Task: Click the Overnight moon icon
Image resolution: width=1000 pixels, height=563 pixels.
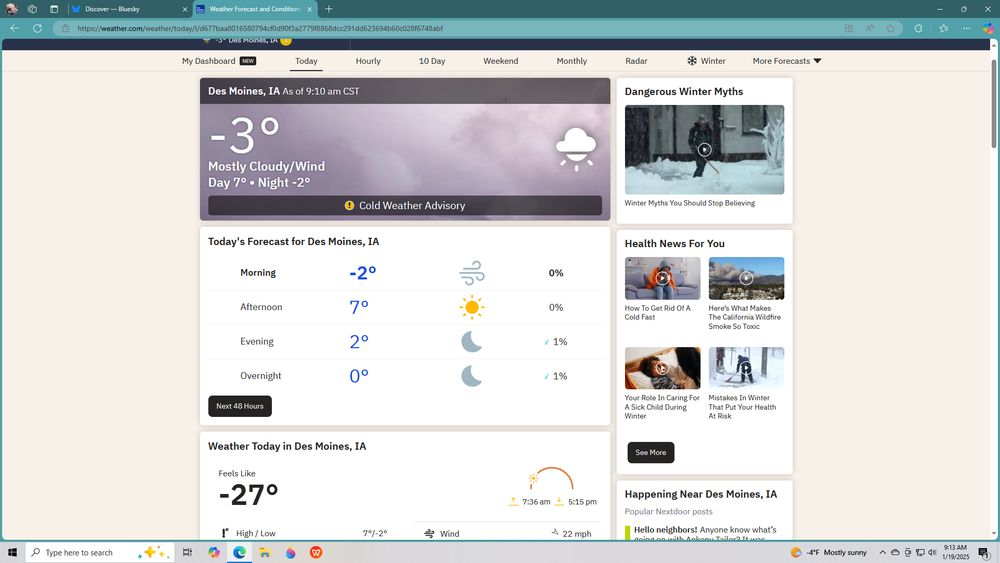Action: [x=471, y=376]
